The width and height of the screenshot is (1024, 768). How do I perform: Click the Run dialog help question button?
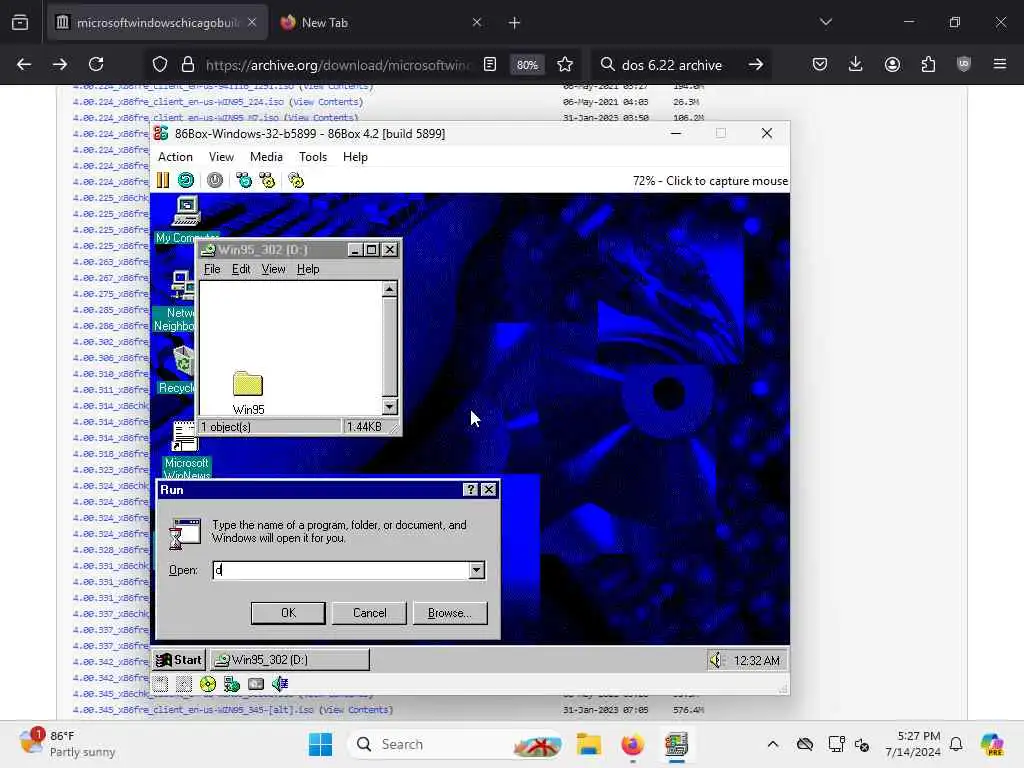point(470,490)
